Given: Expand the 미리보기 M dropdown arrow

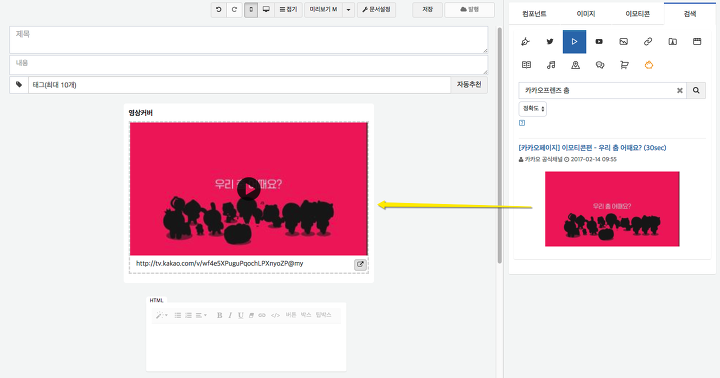Looking at the screenshot, I should point(349,10).
